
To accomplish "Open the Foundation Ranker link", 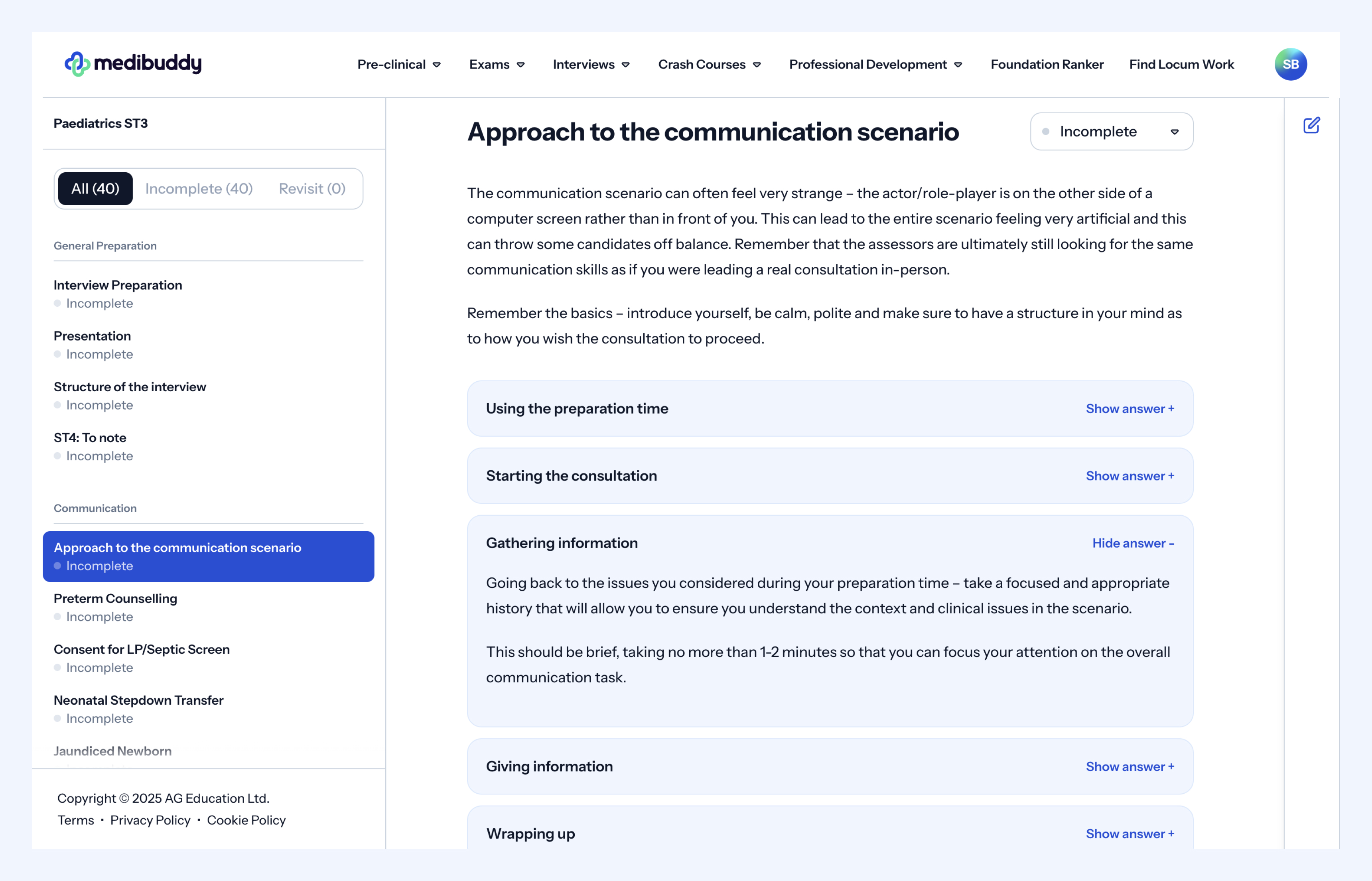I will coord(1047,65).
